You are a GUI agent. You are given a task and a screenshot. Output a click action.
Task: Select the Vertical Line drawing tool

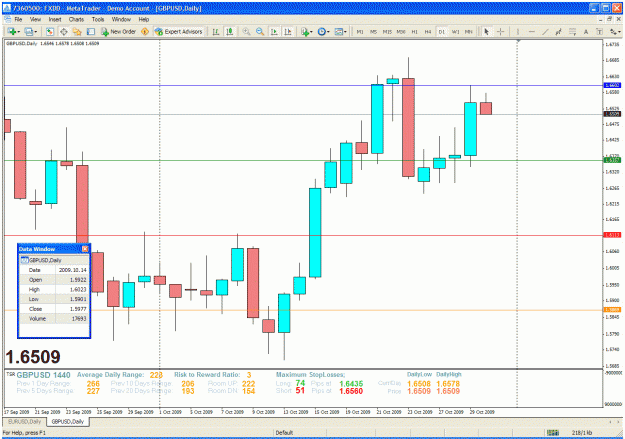pos(518,31)
